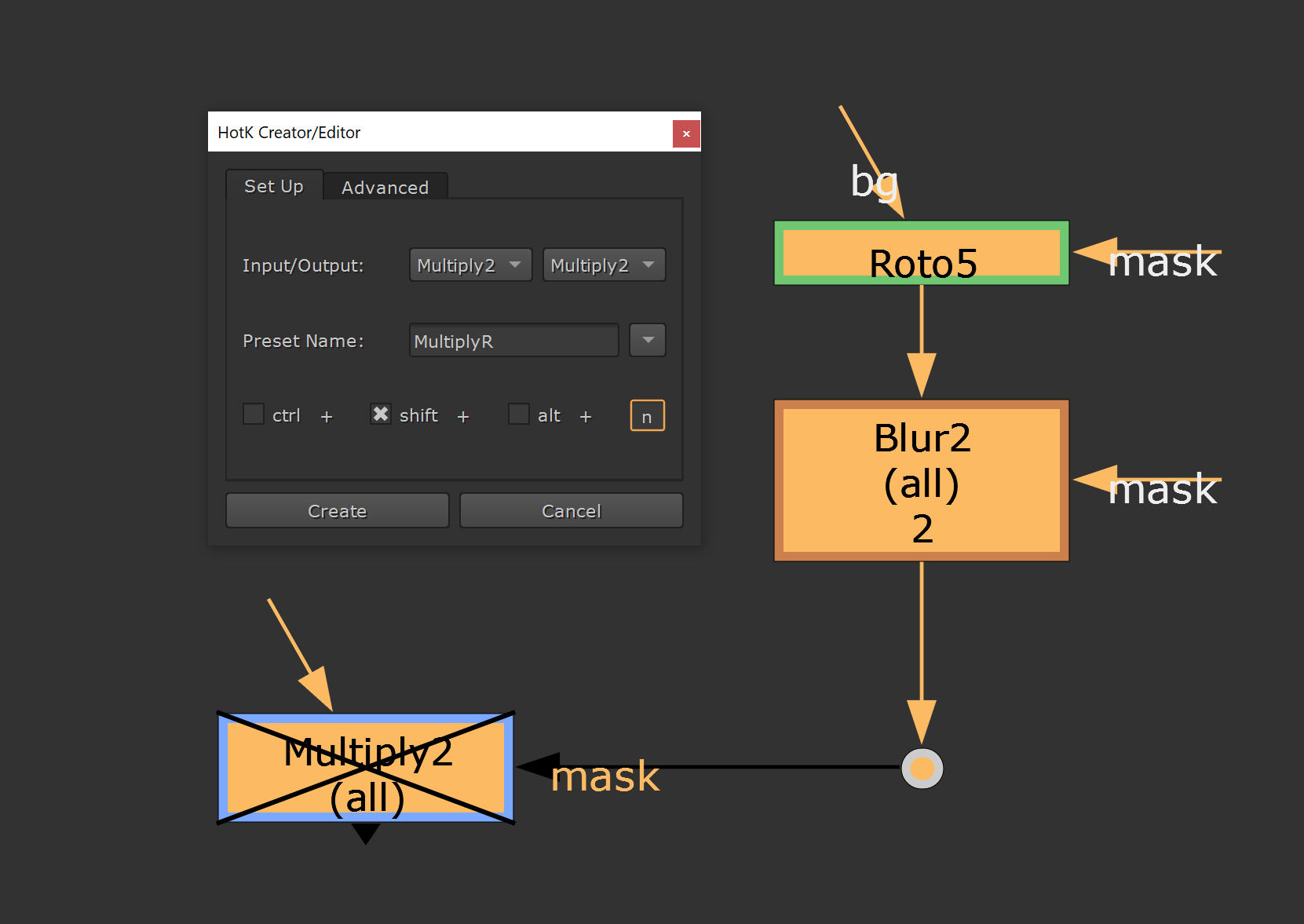
Task: Disable the shift modifier checkbox
Action: tap(380, 414)
